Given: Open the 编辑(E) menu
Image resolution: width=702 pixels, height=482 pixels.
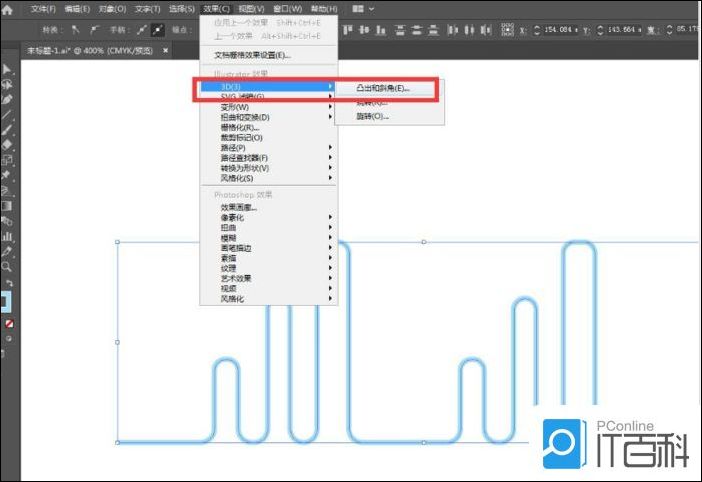Looking at the screenshot, I should [x=77, y=9].
